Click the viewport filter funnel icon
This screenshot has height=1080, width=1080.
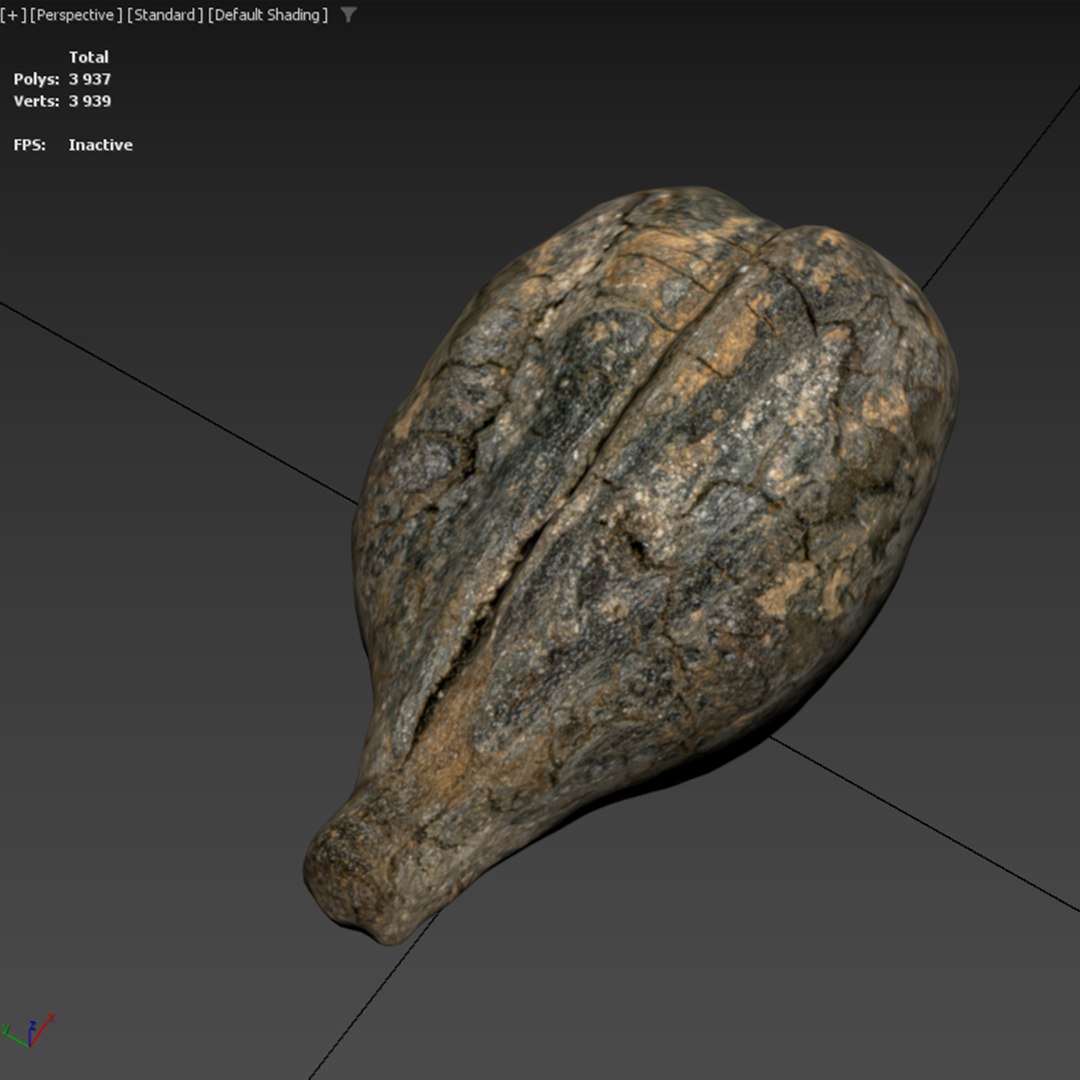(349, 14)
